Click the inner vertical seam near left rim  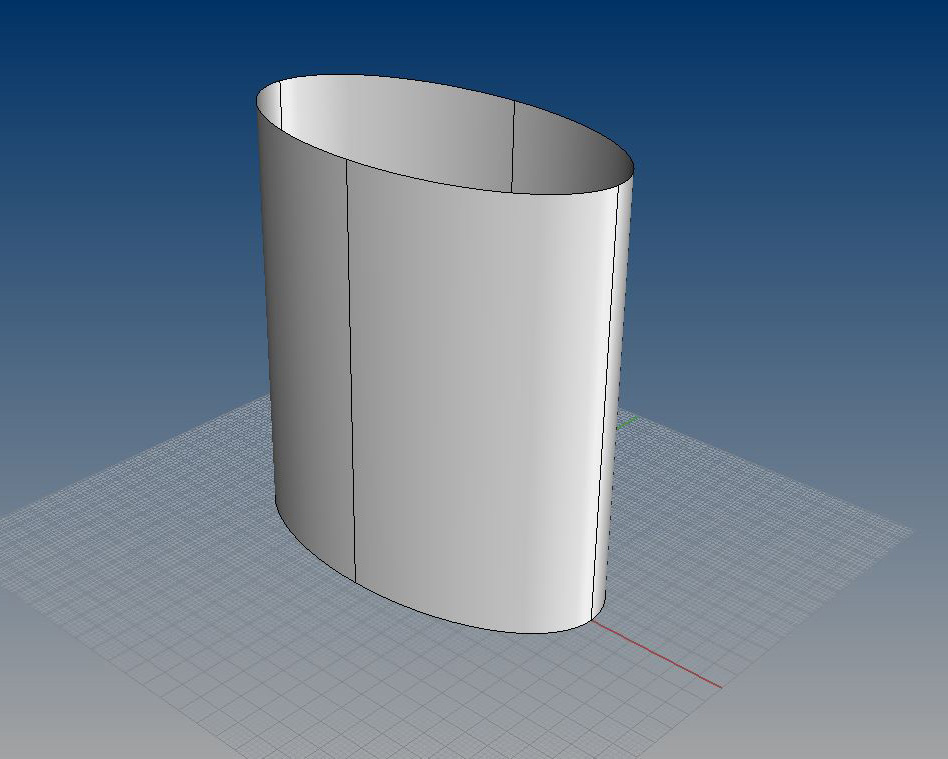point(280,102)
